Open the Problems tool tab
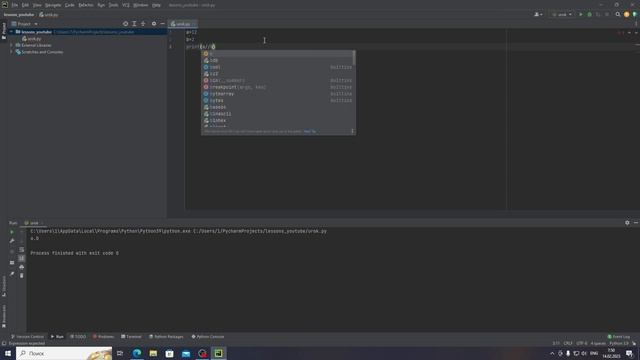The image size is (640, 360). pyautogui.click(x=103, y=337)
